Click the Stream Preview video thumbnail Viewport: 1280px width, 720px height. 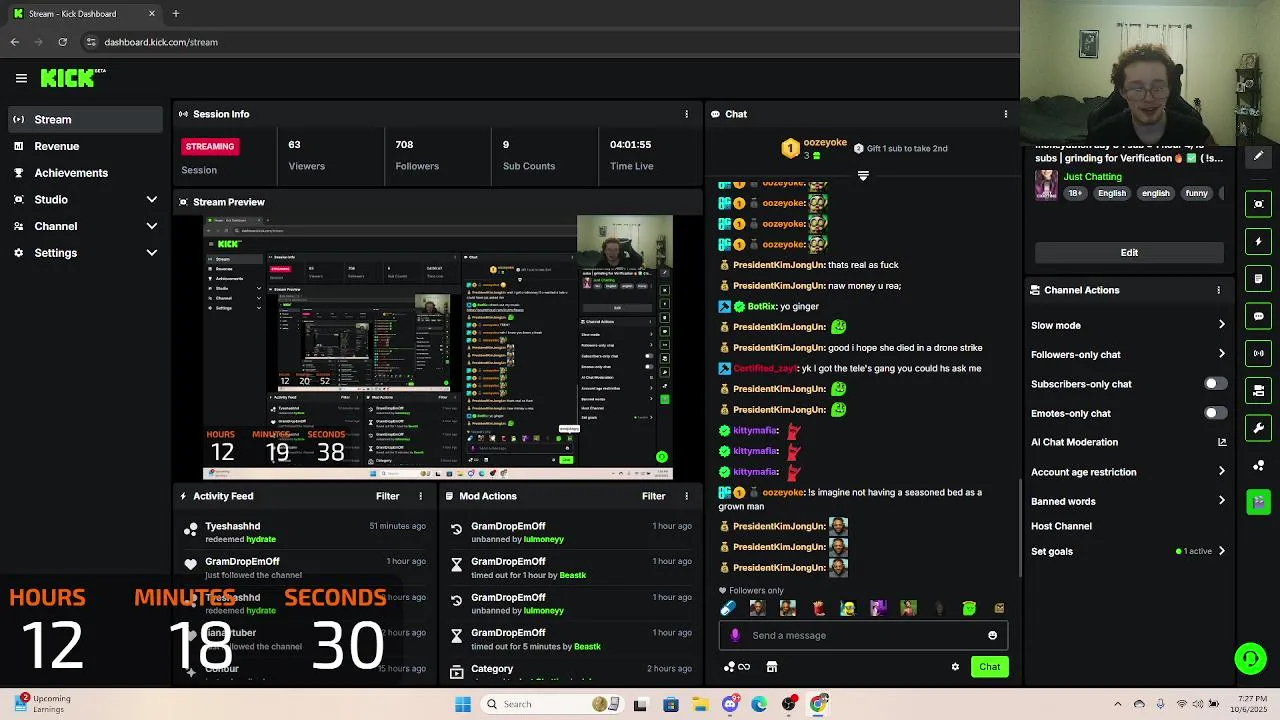click(438, 347)
